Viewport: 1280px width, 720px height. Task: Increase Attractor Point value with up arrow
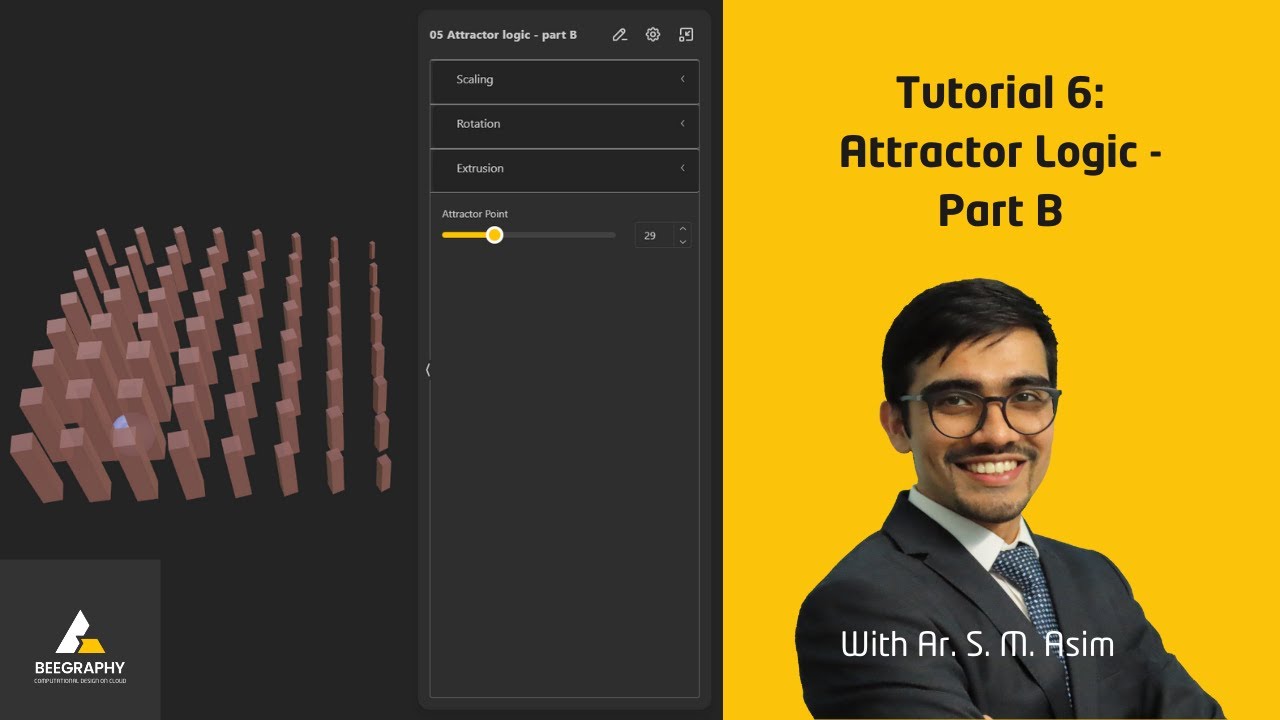coord(683,230)
